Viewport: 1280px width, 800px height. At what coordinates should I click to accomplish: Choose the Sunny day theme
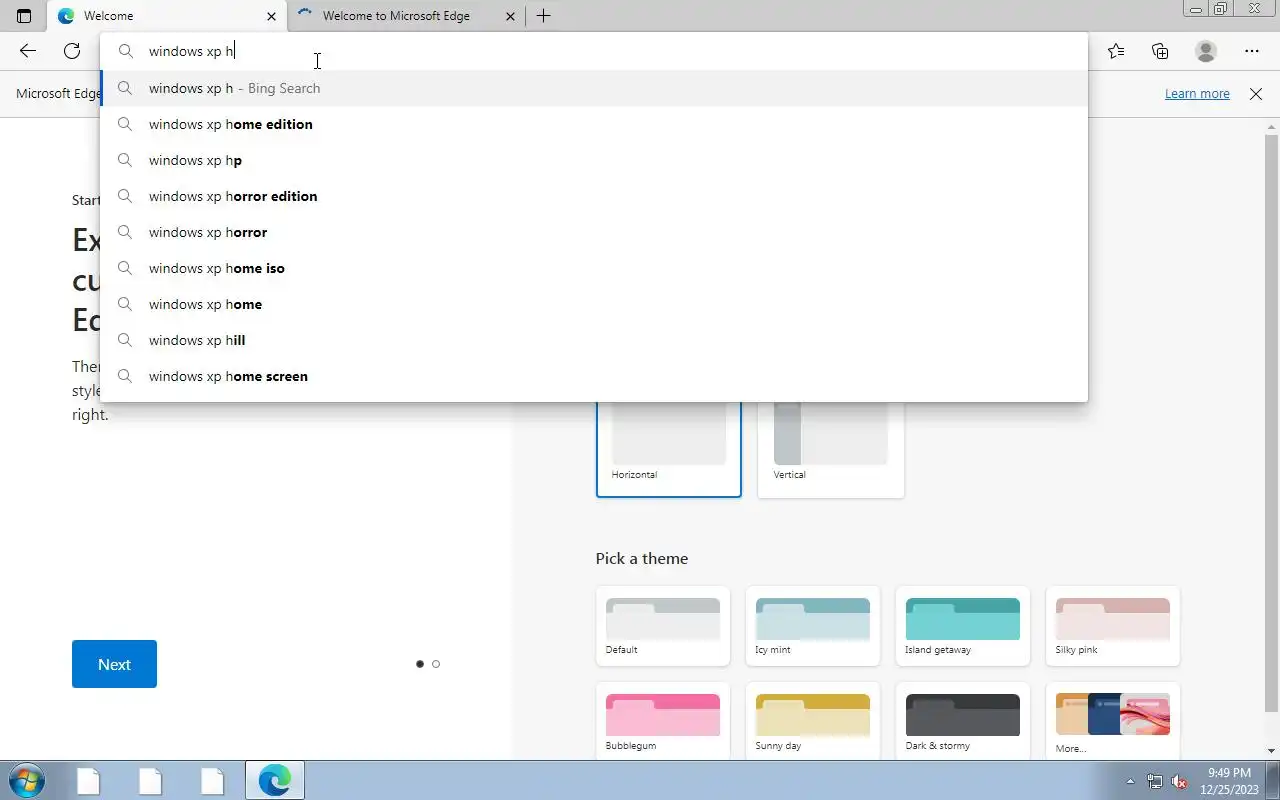click(813, 721)
